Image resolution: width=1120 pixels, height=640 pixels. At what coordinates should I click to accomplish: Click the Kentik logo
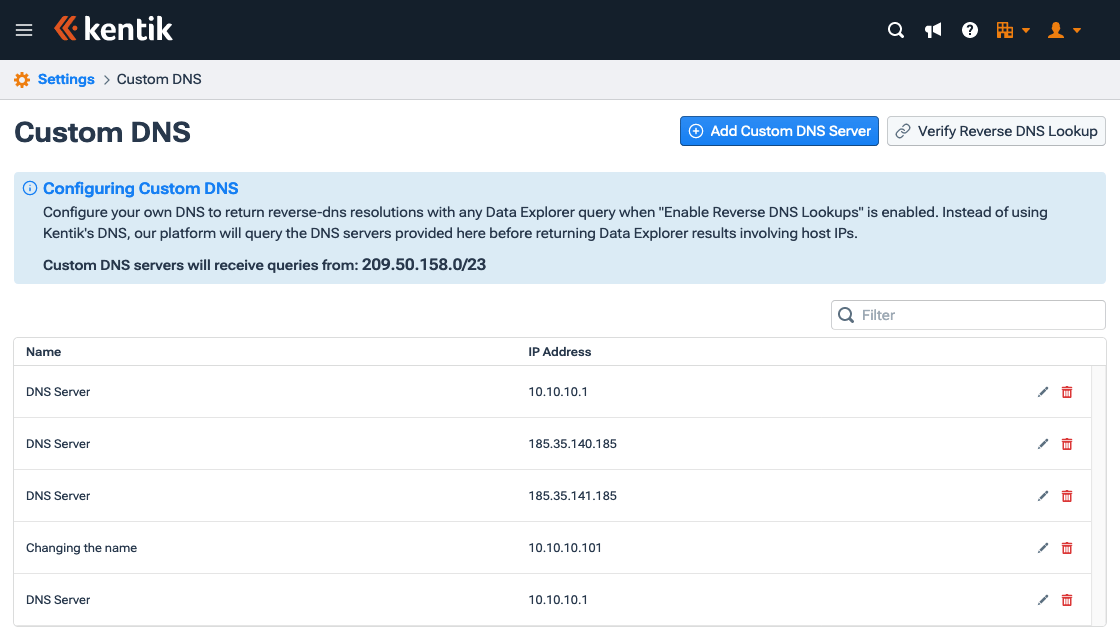pyautogui.click(x=113, y=29)
